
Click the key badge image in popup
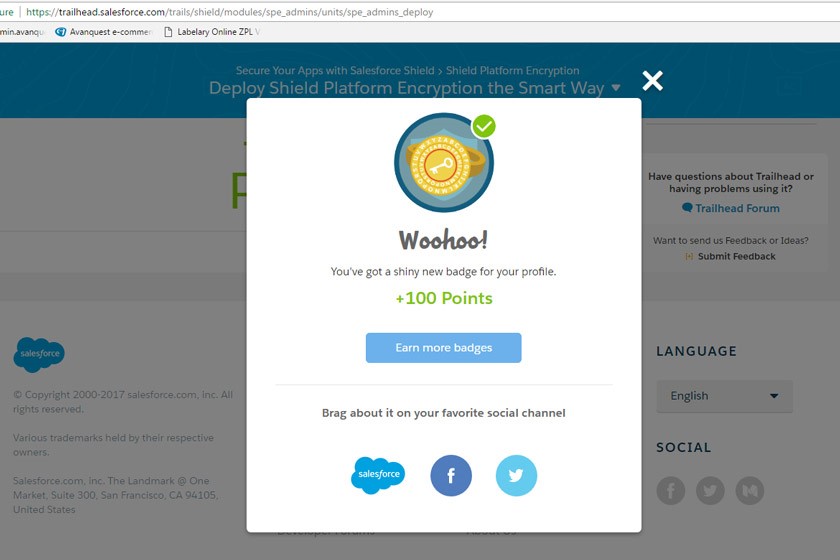tap(444, 162)
